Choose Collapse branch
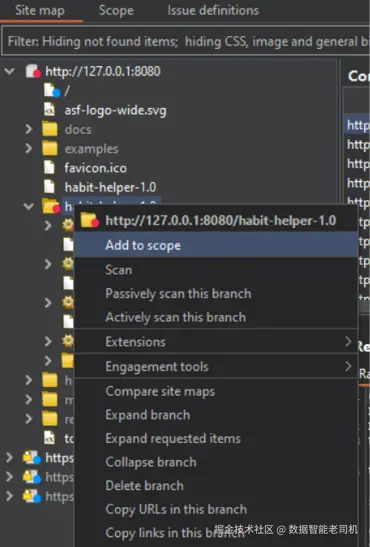370x547 pixels. tap(216, 462)
